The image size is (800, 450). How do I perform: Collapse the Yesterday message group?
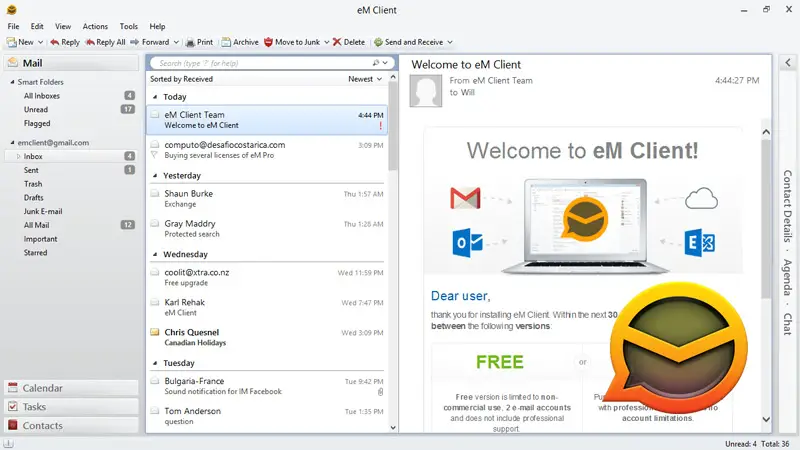pyautogui.click(x=155, y=176)
